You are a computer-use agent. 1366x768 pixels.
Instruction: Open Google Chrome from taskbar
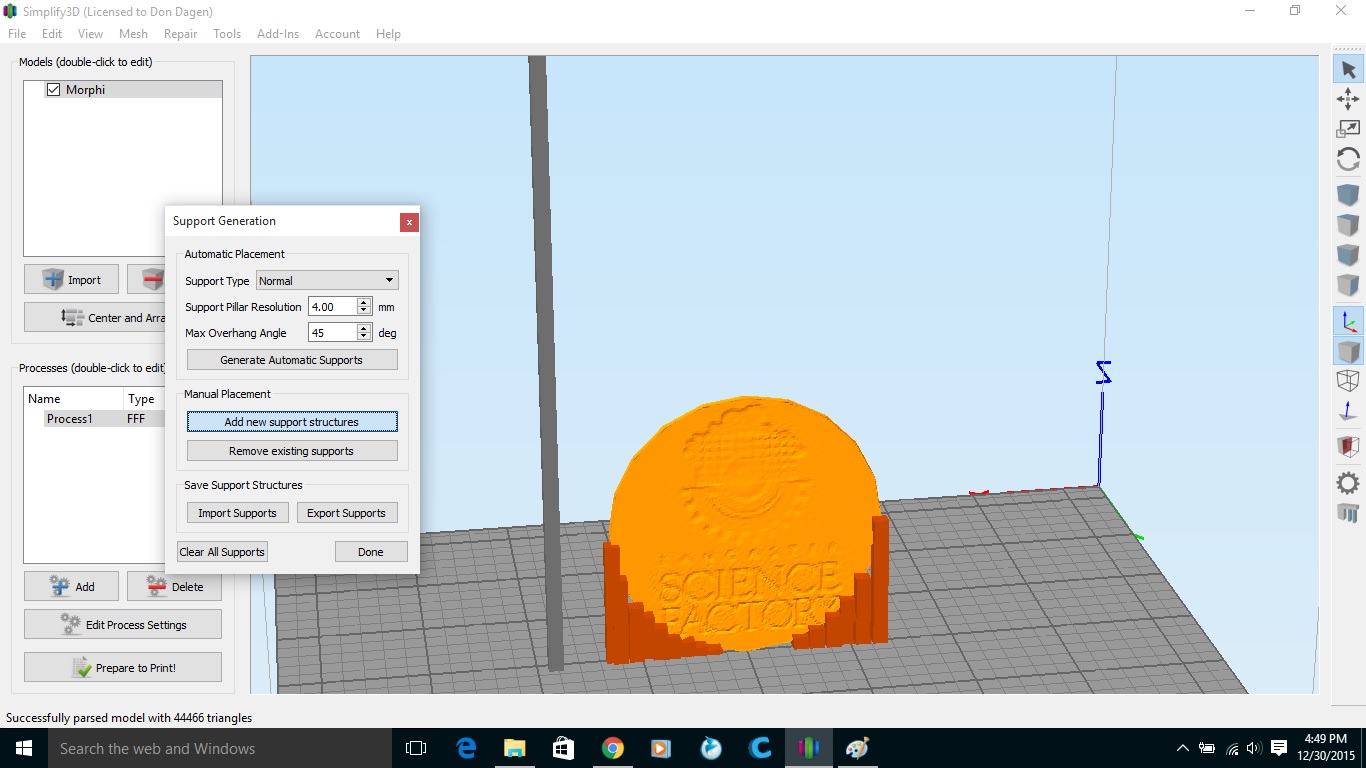[x=613, y=748]
